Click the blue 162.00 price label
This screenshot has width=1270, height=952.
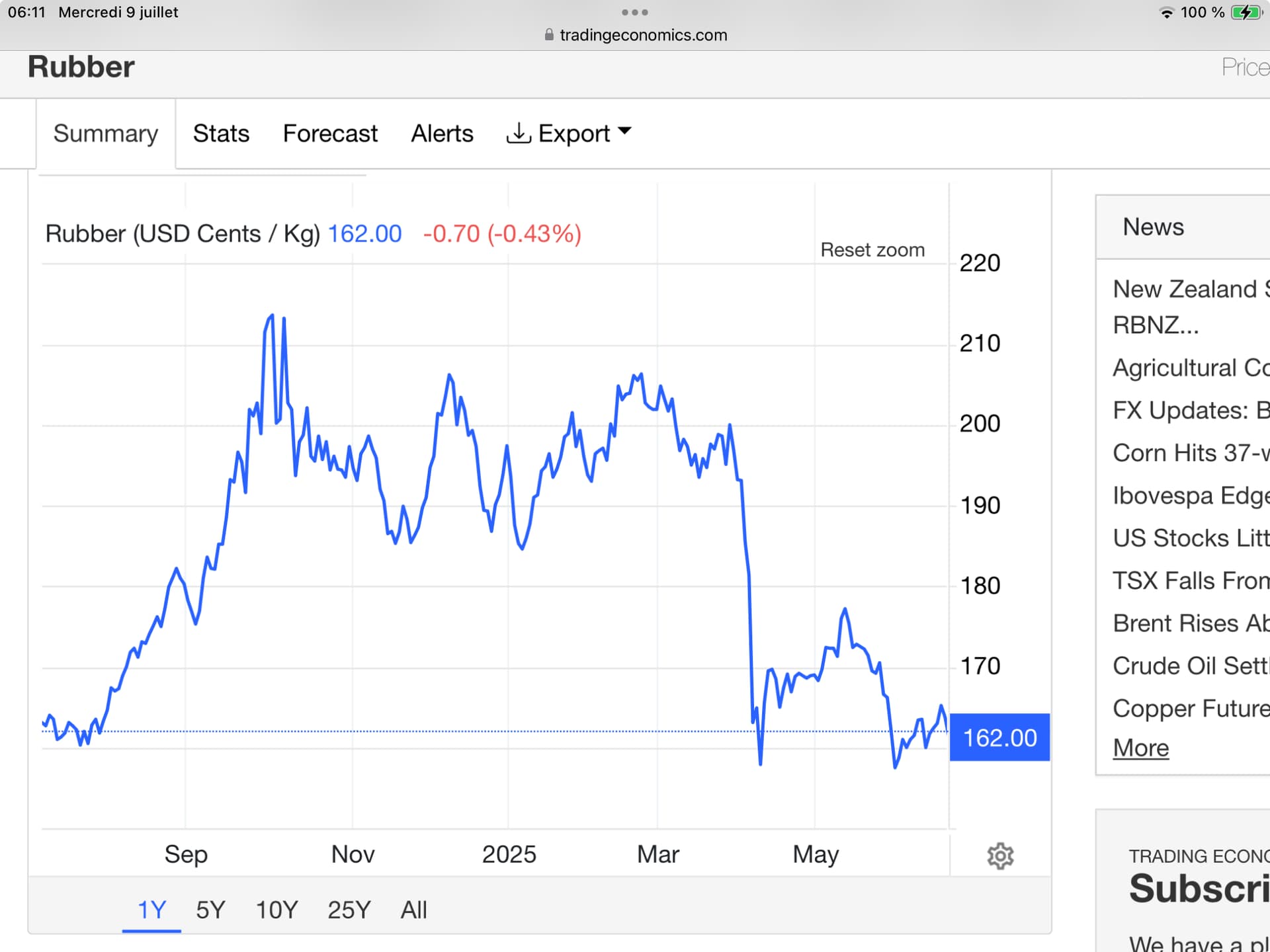[x=999, y=737]
